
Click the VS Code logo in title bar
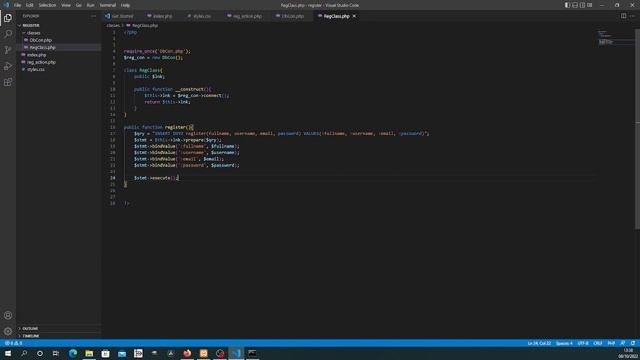pyautogui.click(x=6, y=5)
